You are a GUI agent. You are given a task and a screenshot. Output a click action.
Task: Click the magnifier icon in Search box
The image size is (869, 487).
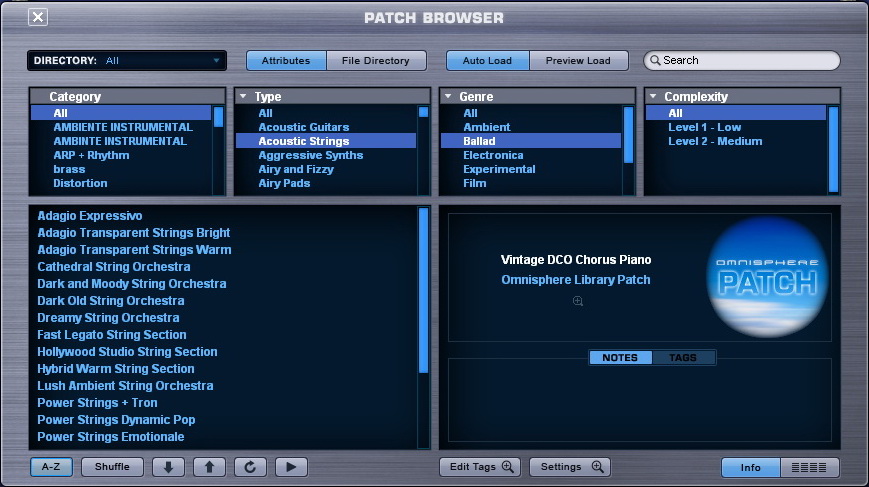tap(655, 60)
